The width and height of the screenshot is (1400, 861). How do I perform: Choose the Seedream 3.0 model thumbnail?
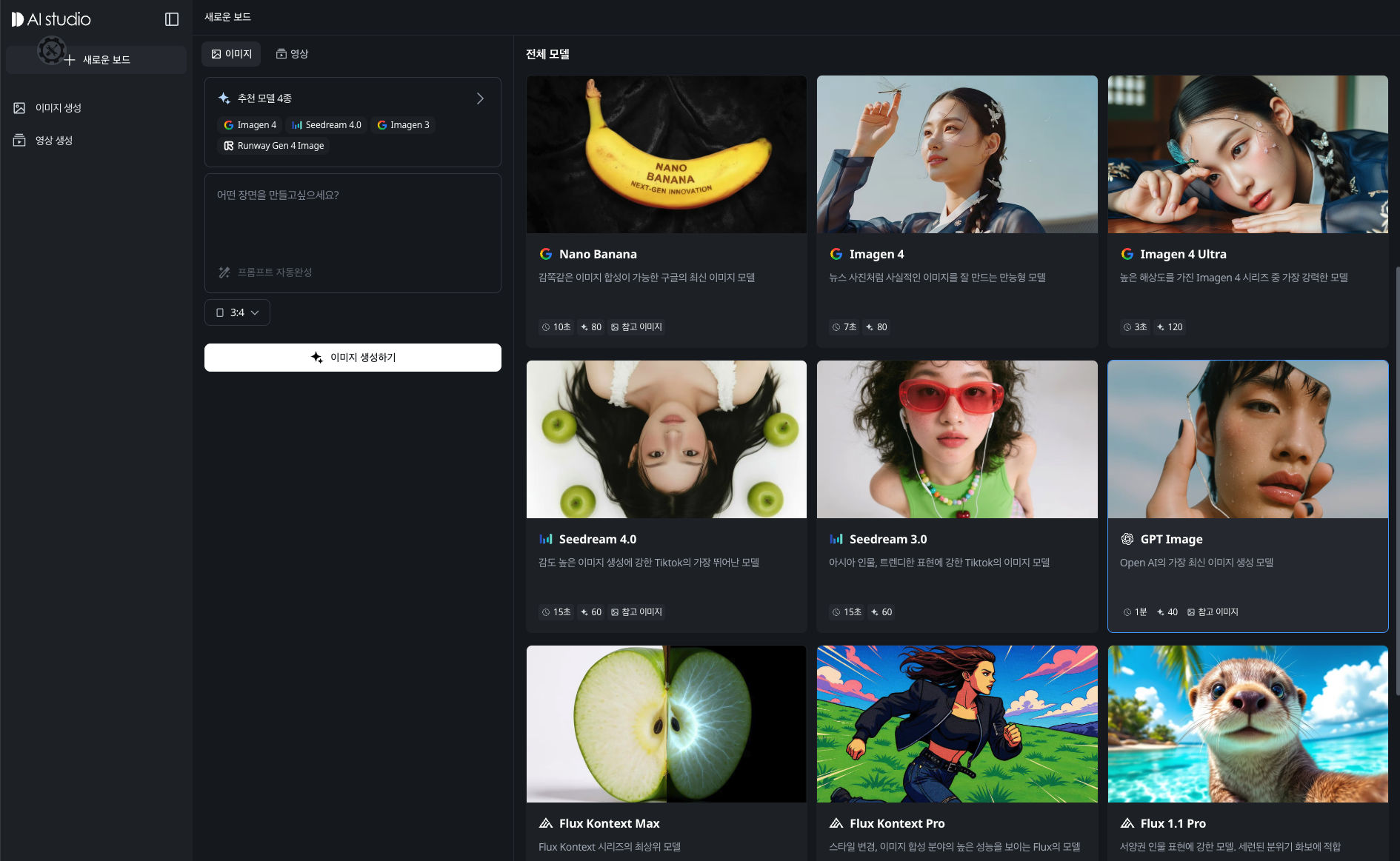957,439
